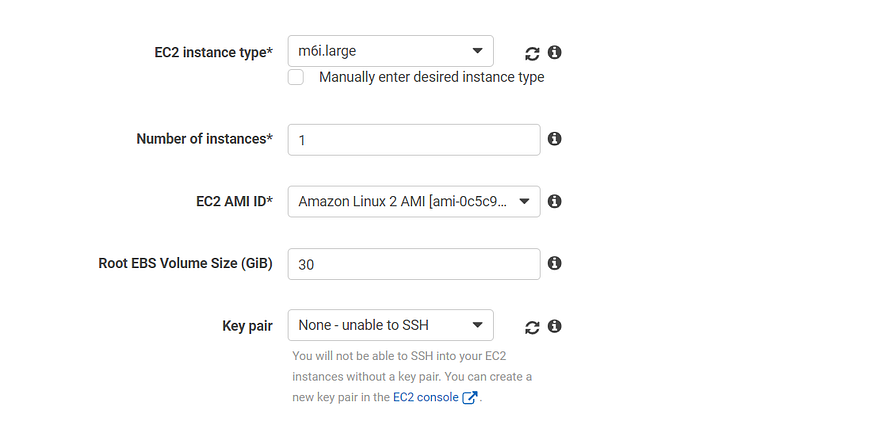Viewport: 875px width, 430px height.
Task: View info about EC2 AMI ID
Action: point(555,201)
